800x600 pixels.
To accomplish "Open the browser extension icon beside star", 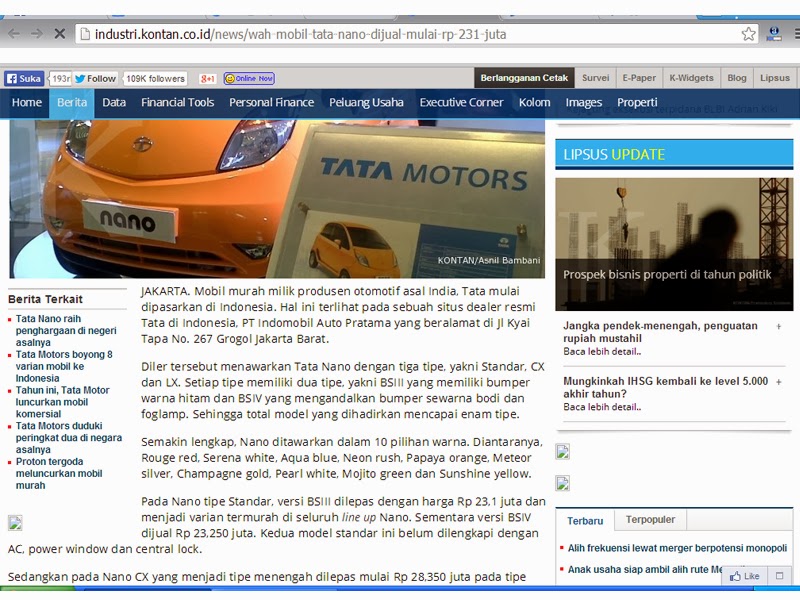I will (x=774, y=34).
